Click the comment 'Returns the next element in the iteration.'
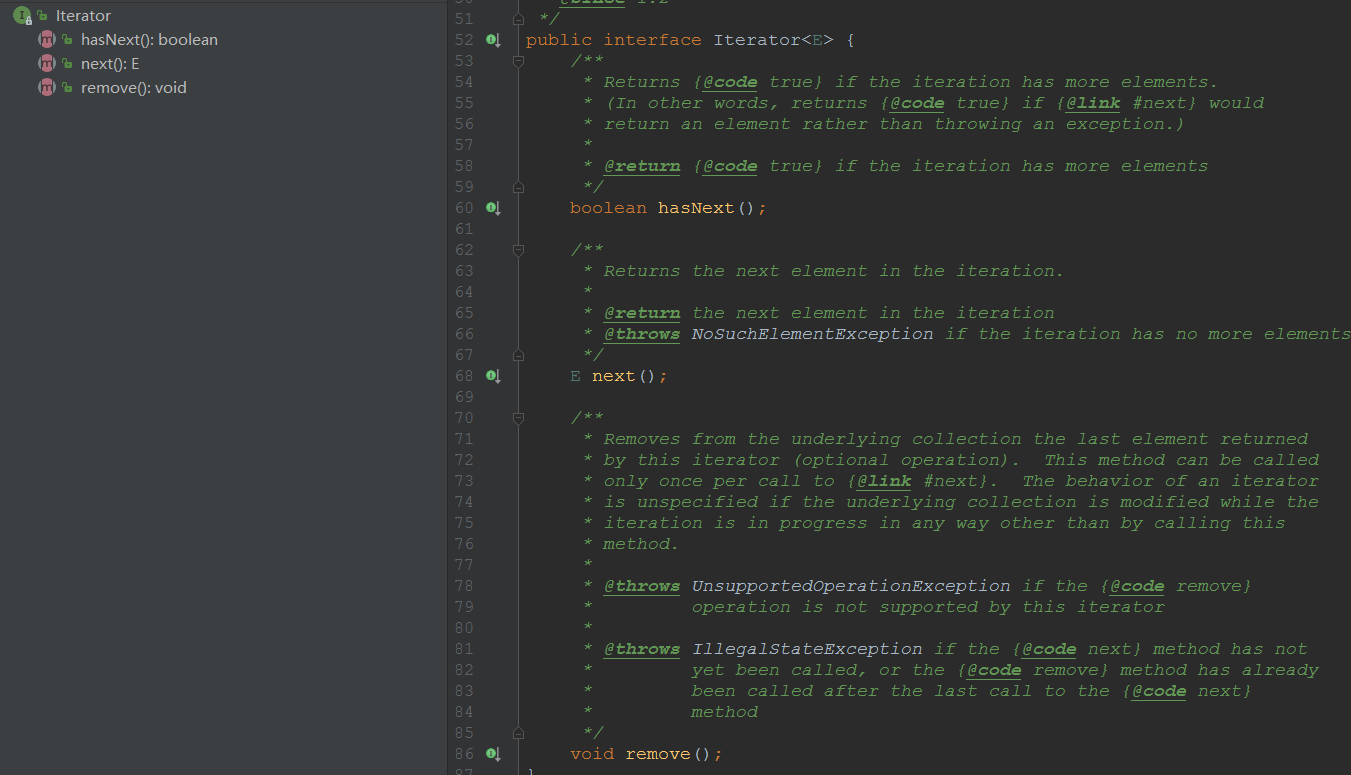The image size is (1351, 775). tap(834, 271)
